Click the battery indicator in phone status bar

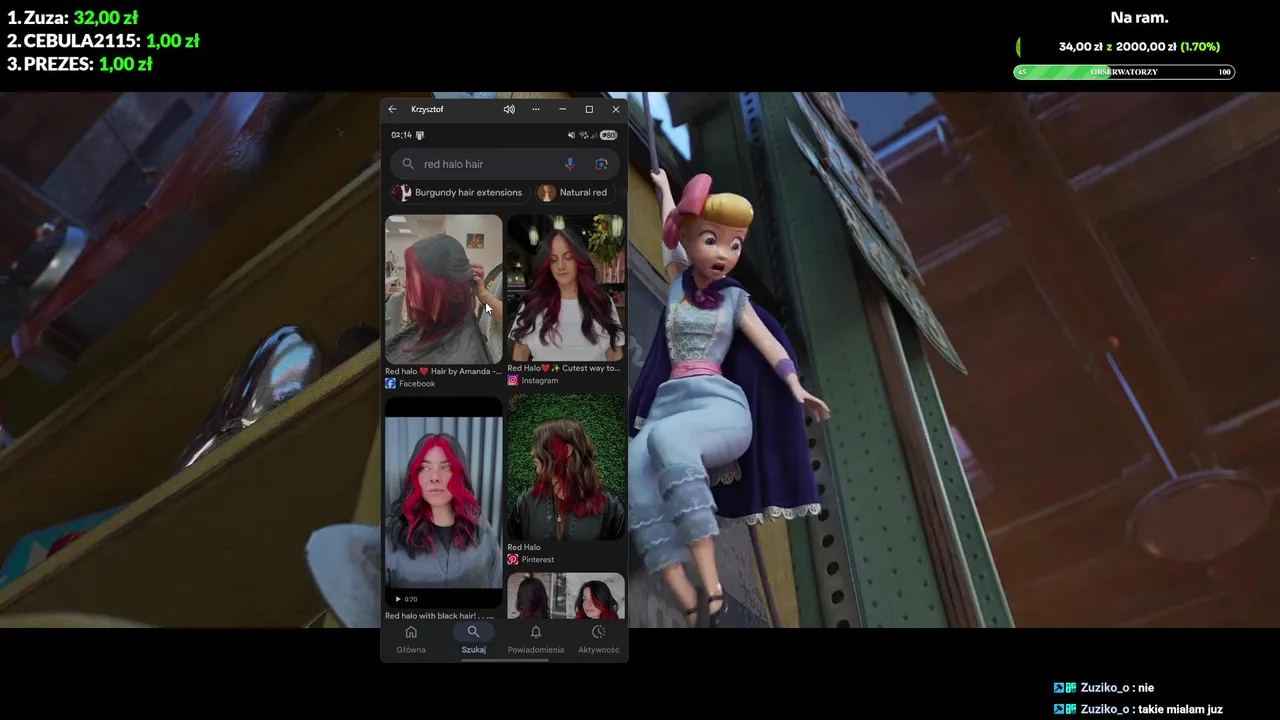(x=608, y=135)
